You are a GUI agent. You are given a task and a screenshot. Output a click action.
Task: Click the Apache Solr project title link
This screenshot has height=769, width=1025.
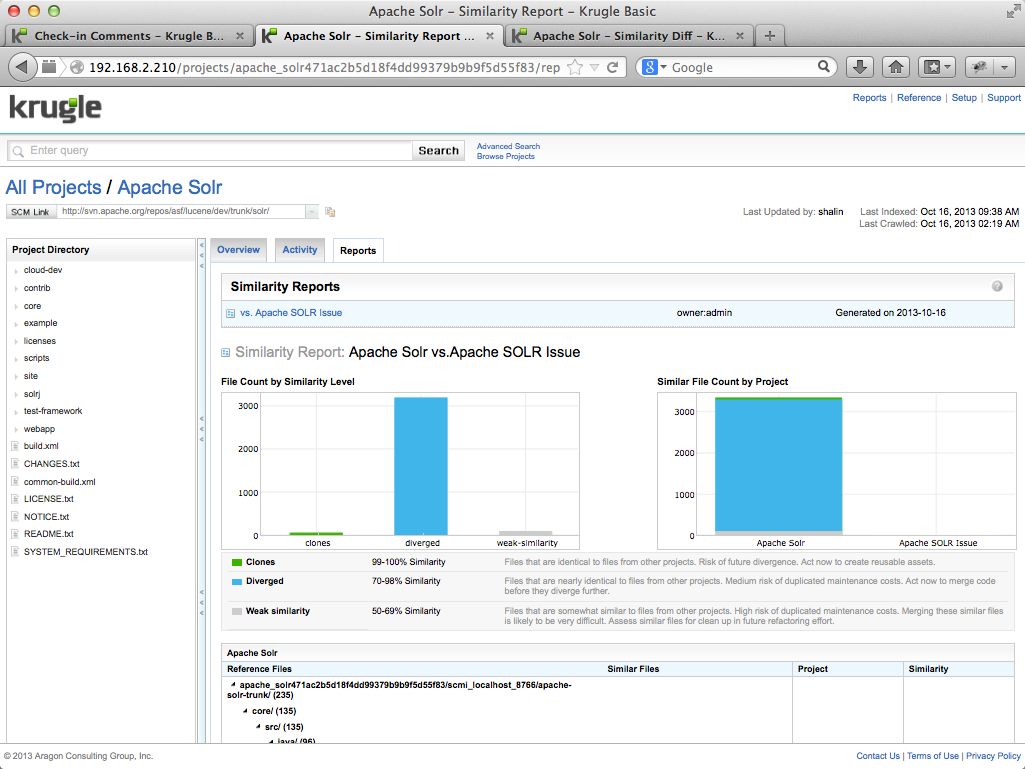click(170, 188)
